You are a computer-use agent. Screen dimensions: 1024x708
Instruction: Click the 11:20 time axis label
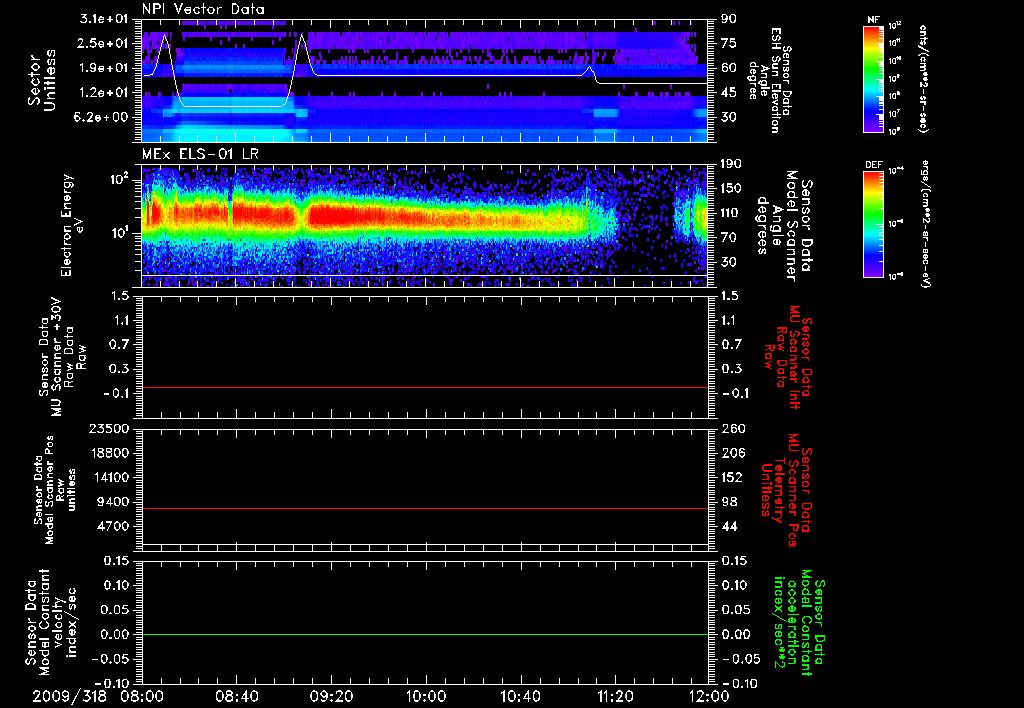615,696
